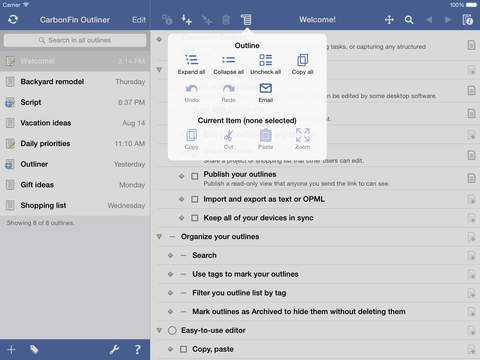Add a new outline with plus button
The width and height of the screenshot is (480, 360).
click(x=12, y=349)
